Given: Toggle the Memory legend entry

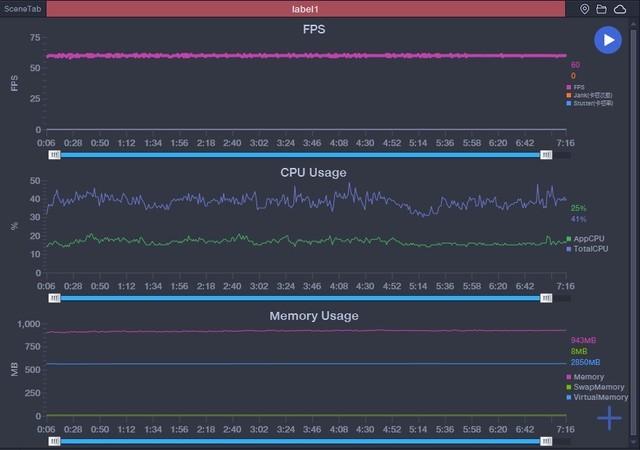Looking at the screenshot, I should click(585, 377).
